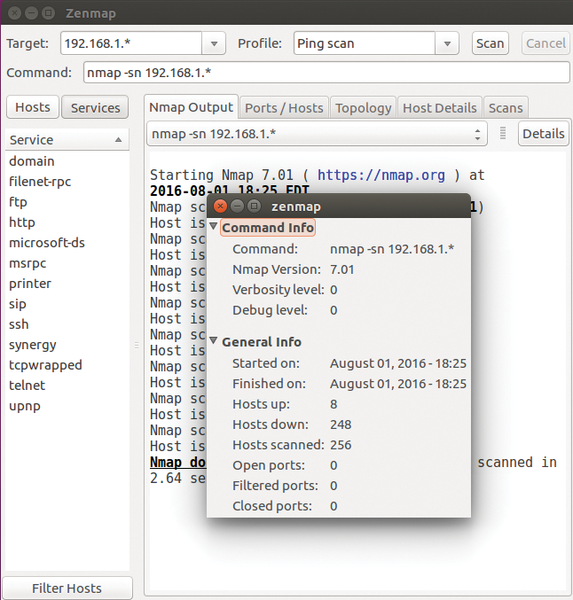Viewport: 573px width, 600px height.
Task: Switch to the Hosts list button
Action: (x=33, y=108)
